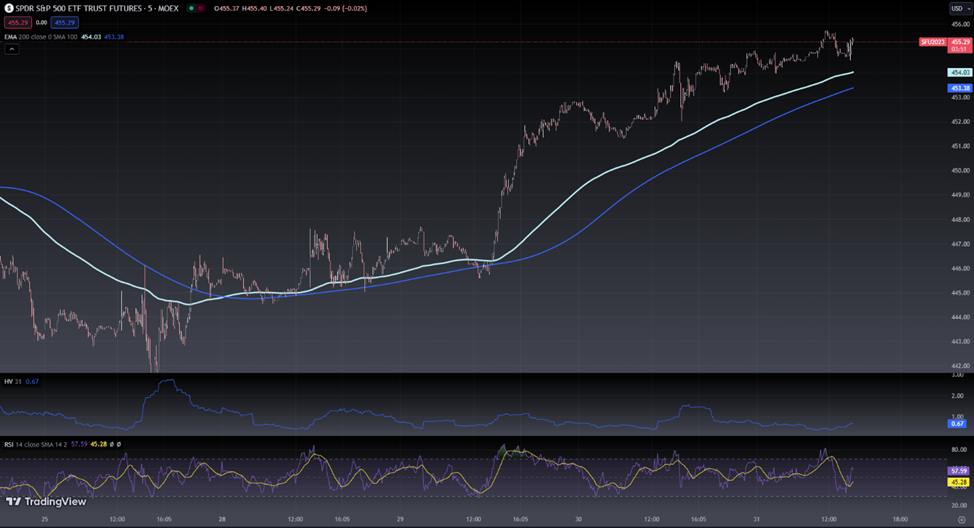The width and height of the screenshot is (974, 528).
Task: Select the EMA 200 close indicator legend
Action: [41, 37]
